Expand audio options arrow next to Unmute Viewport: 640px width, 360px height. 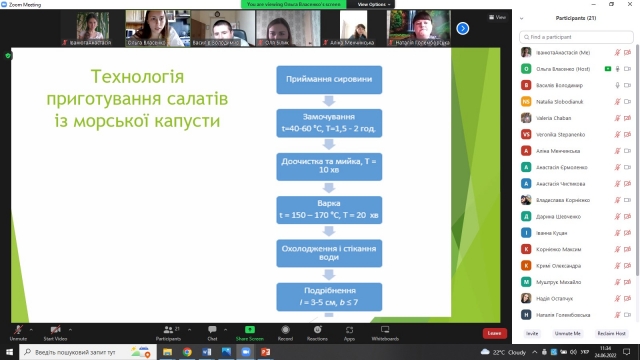coord(31,329)
